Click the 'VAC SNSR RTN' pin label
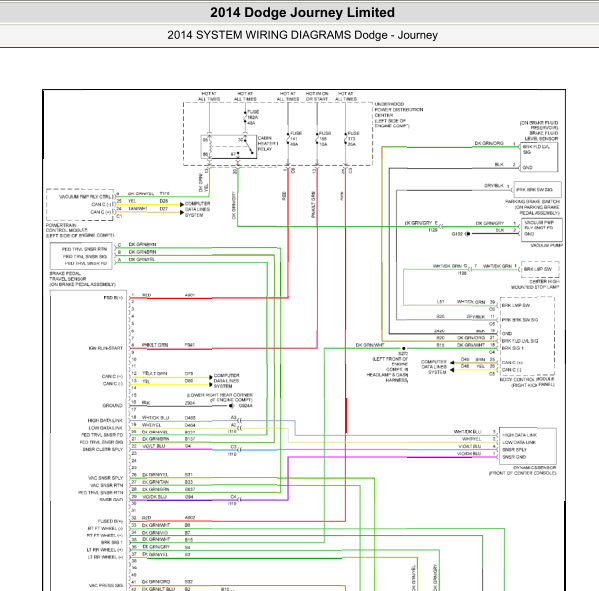Screen dimensions: 599x591 click(x=106, y=485)
